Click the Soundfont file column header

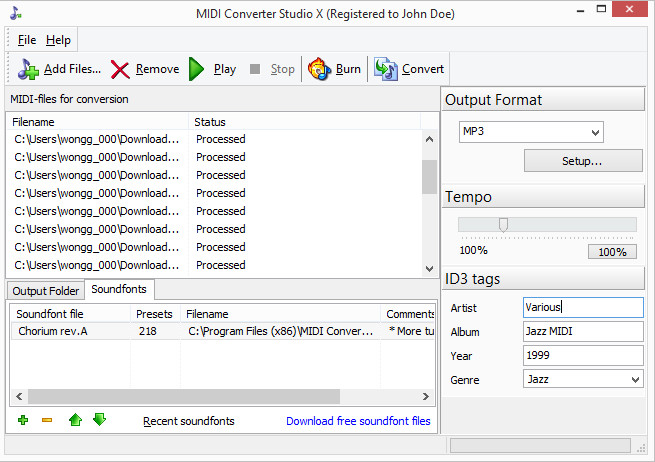pos(71,314)
